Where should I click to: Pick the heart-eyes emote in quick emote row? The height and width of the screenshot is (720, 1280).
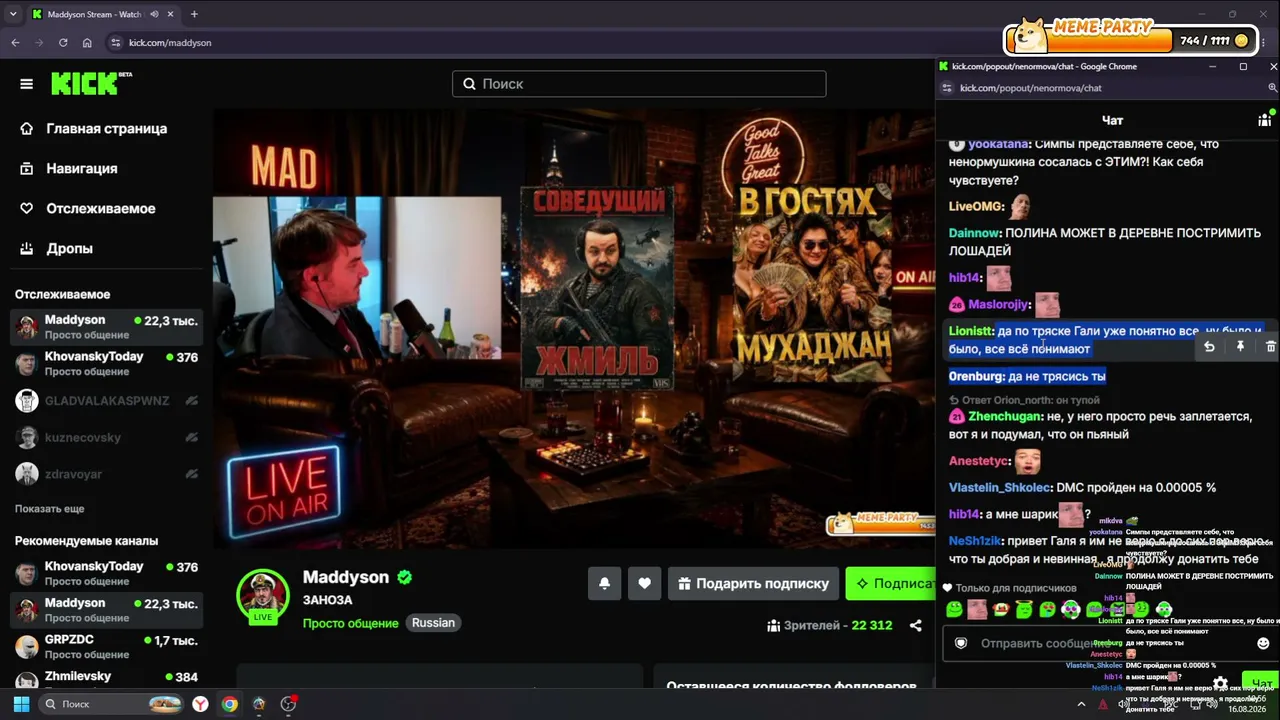click(x=1047, y=609)
